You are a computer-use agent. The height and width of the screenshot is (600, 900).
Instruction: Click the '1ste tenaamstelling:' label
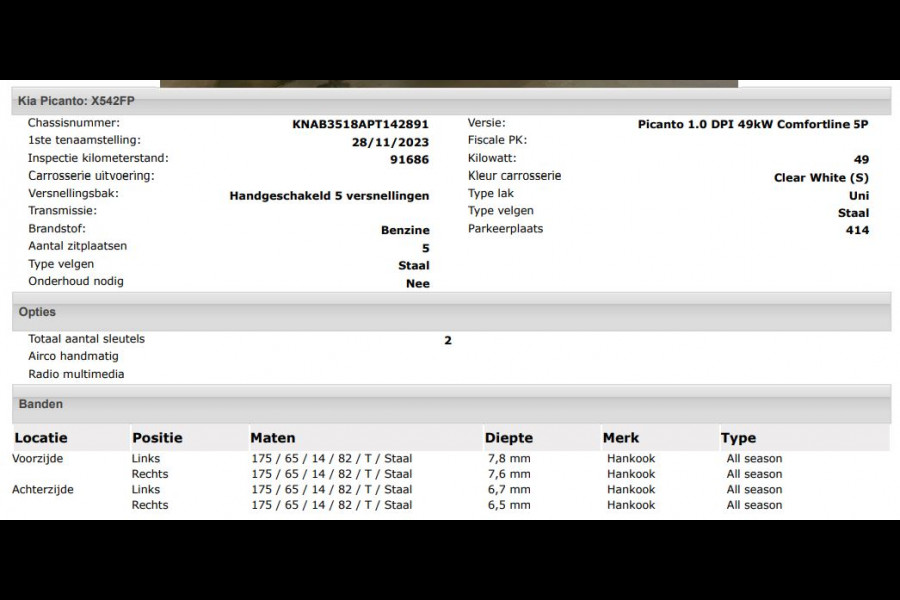84,140
